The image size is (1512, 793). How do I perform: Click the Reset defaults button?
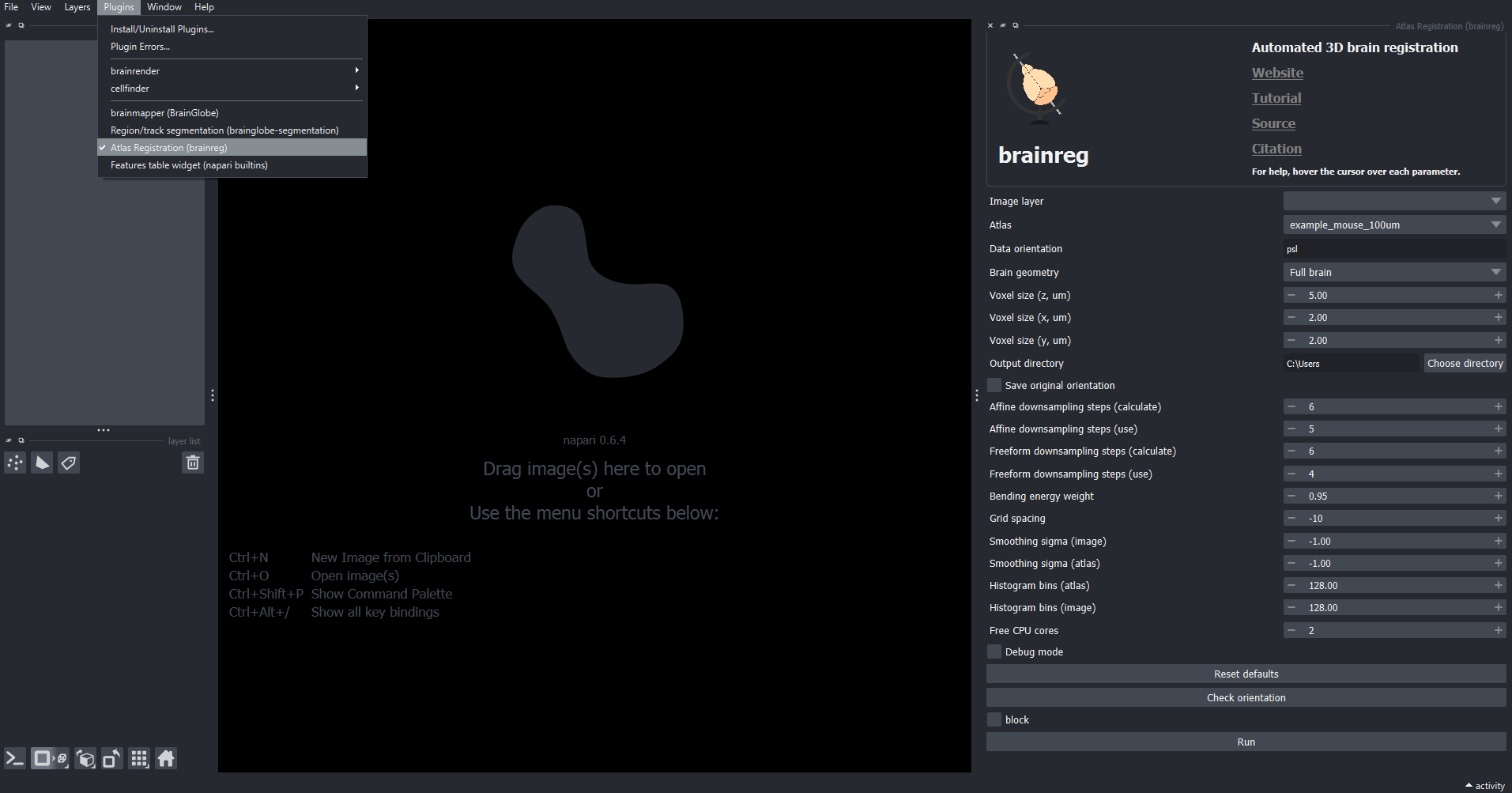pos(1246,674)
